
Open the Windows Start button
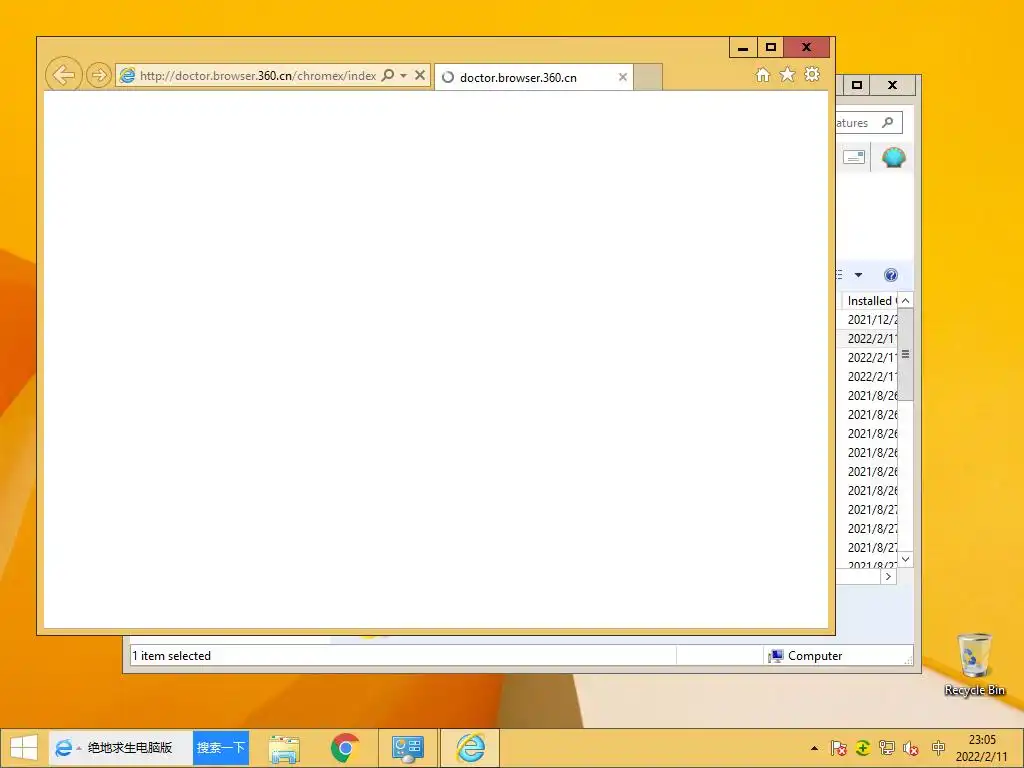point(24,748)
